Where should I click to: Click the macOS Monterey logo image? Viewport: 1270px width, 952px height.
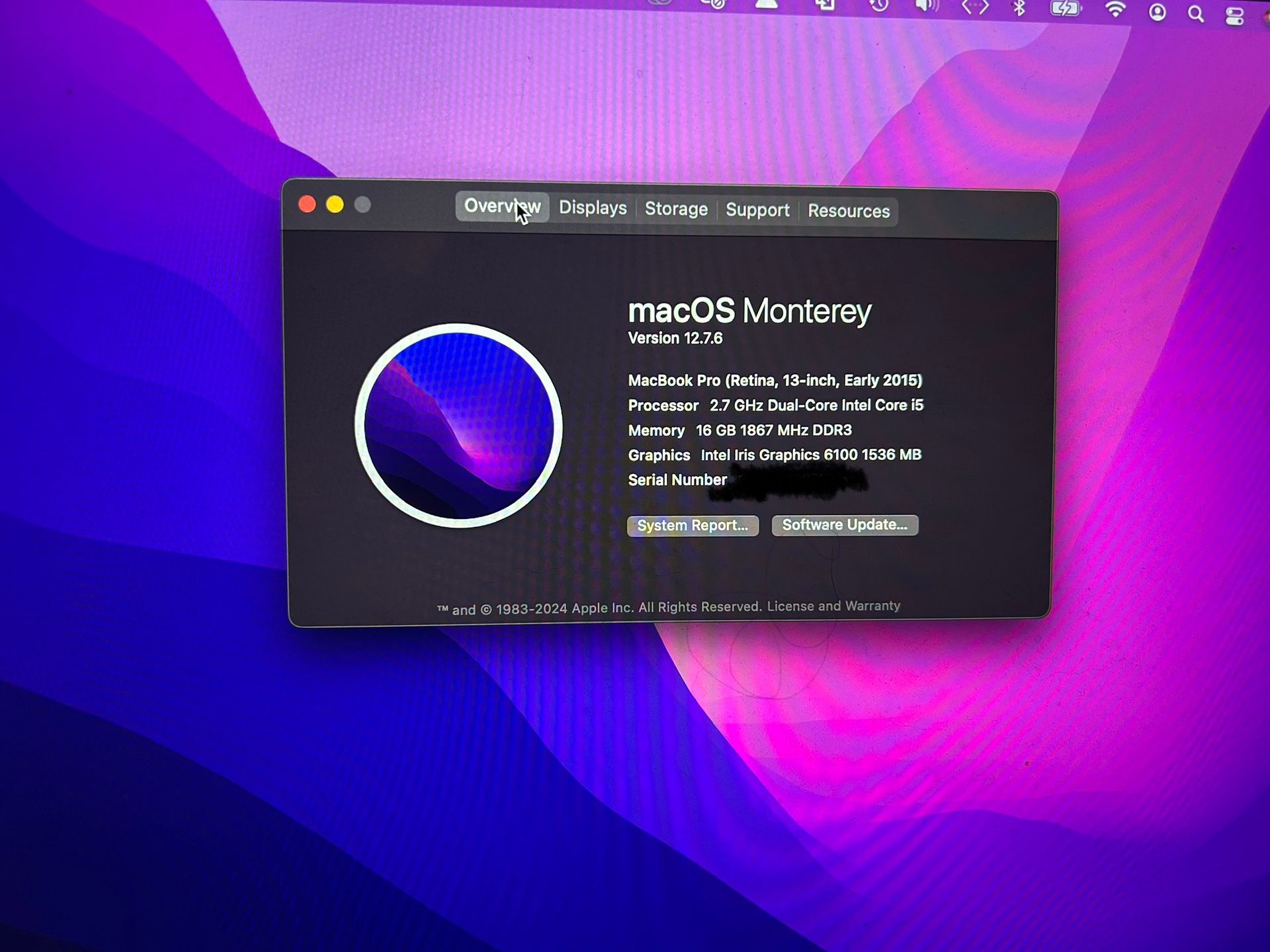(458, 426)
